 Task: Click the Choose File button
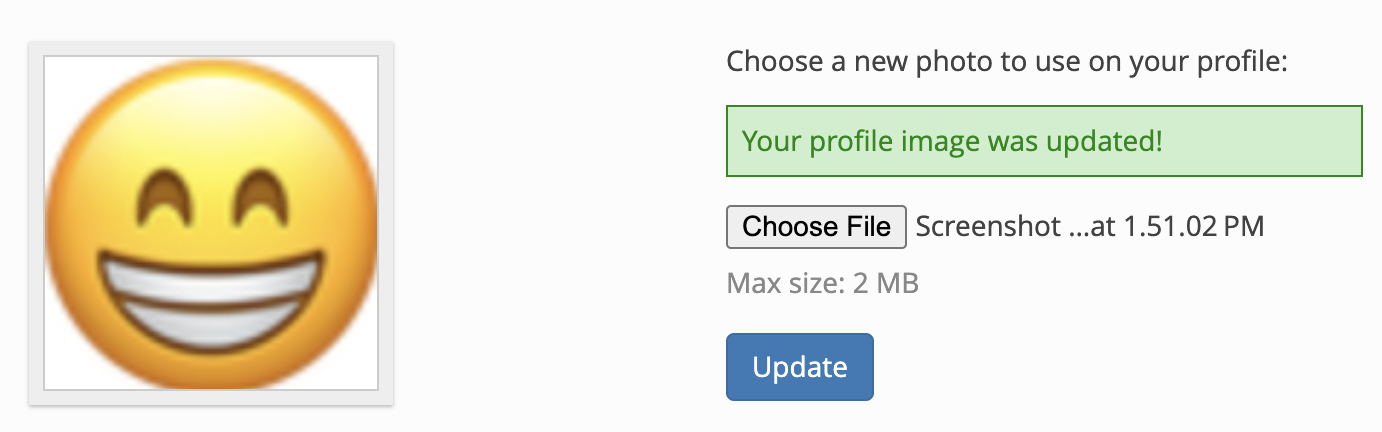[816, 227]
